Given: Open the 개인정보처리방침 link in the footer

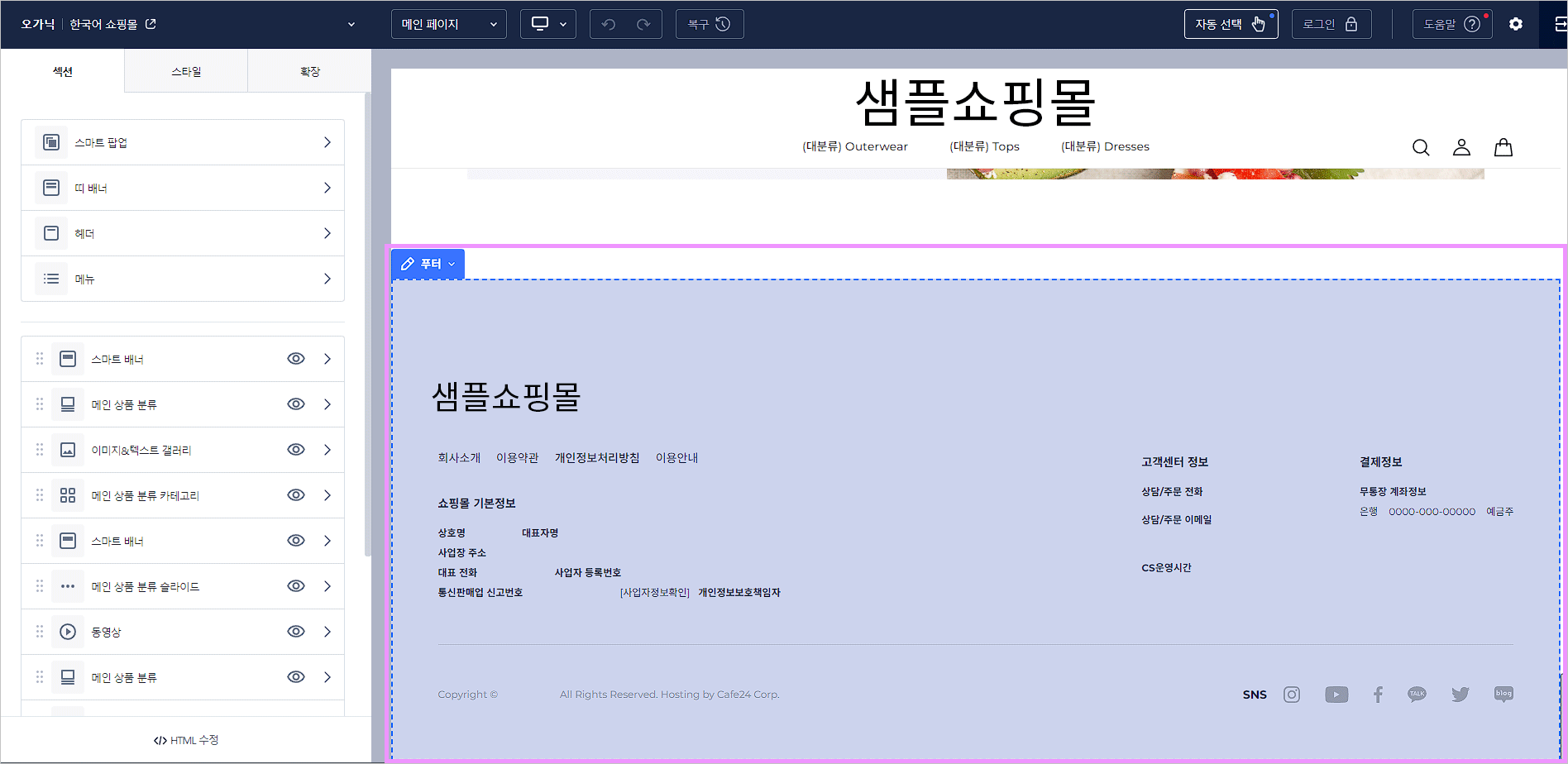Looking at the screenshot, I should pos(597,457).
